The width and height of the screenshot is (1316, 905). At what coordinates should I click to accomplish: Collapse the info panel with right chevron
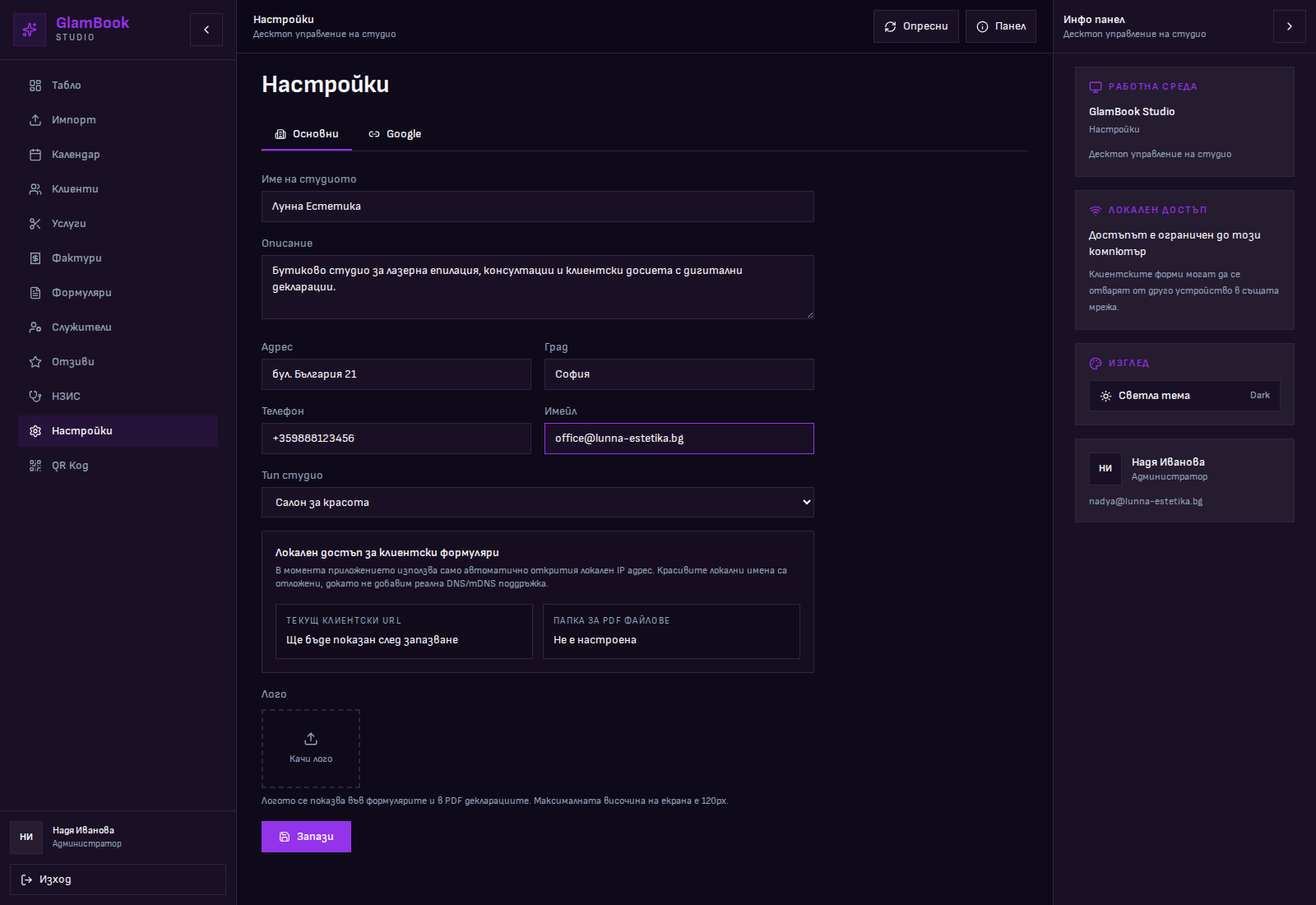click(1289, 26)
